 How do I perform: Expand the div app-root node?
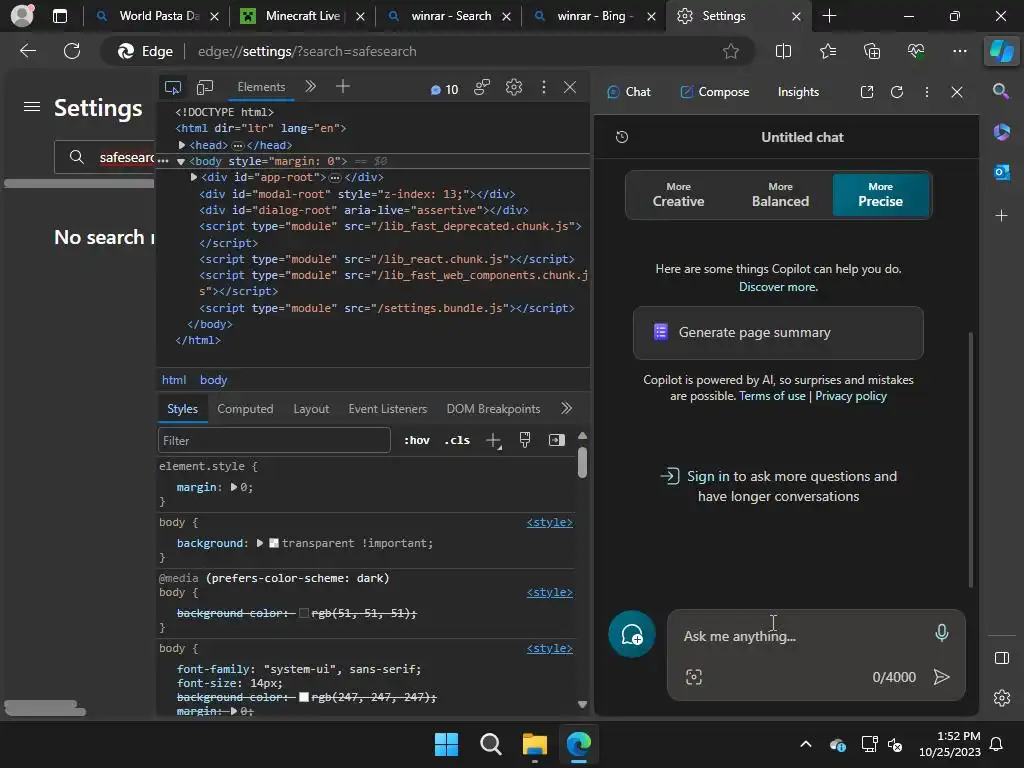coord(194,177)
